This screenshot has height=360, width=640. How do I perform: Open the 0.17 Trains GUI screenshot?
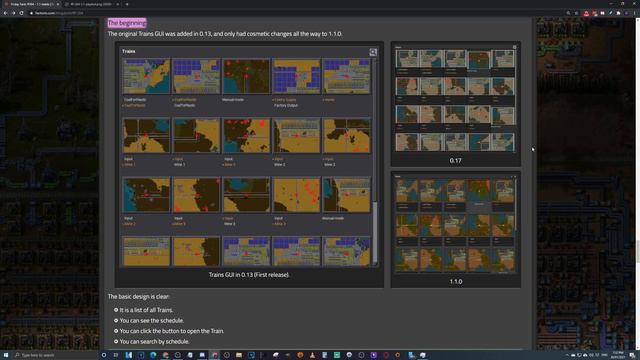click(456, 99)
